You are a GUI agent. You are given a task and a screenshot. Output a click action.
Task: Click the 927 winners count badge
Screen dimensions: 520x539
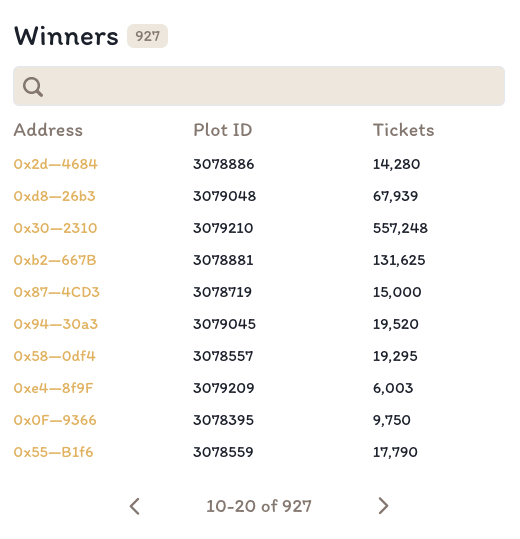(x=147, y=36)
